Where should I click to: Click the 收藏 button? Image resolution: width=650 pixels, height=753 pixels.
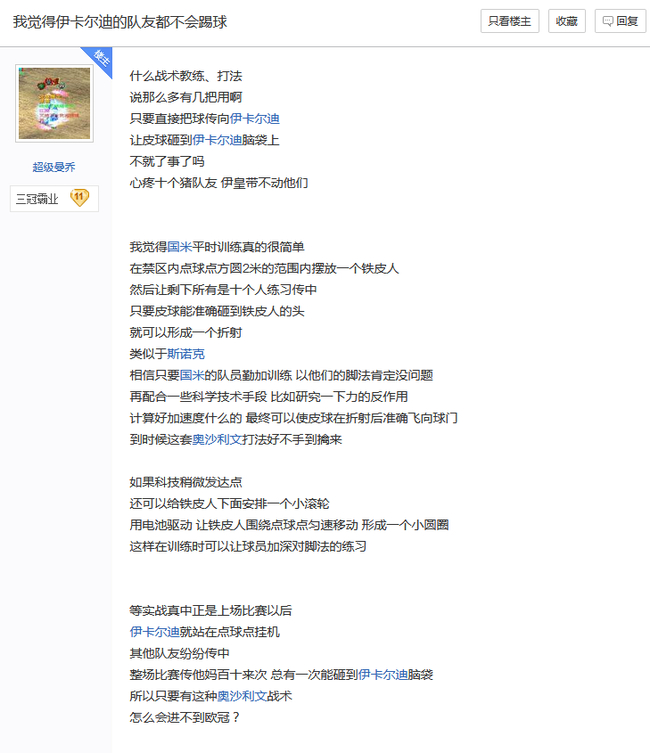(566, 21)
